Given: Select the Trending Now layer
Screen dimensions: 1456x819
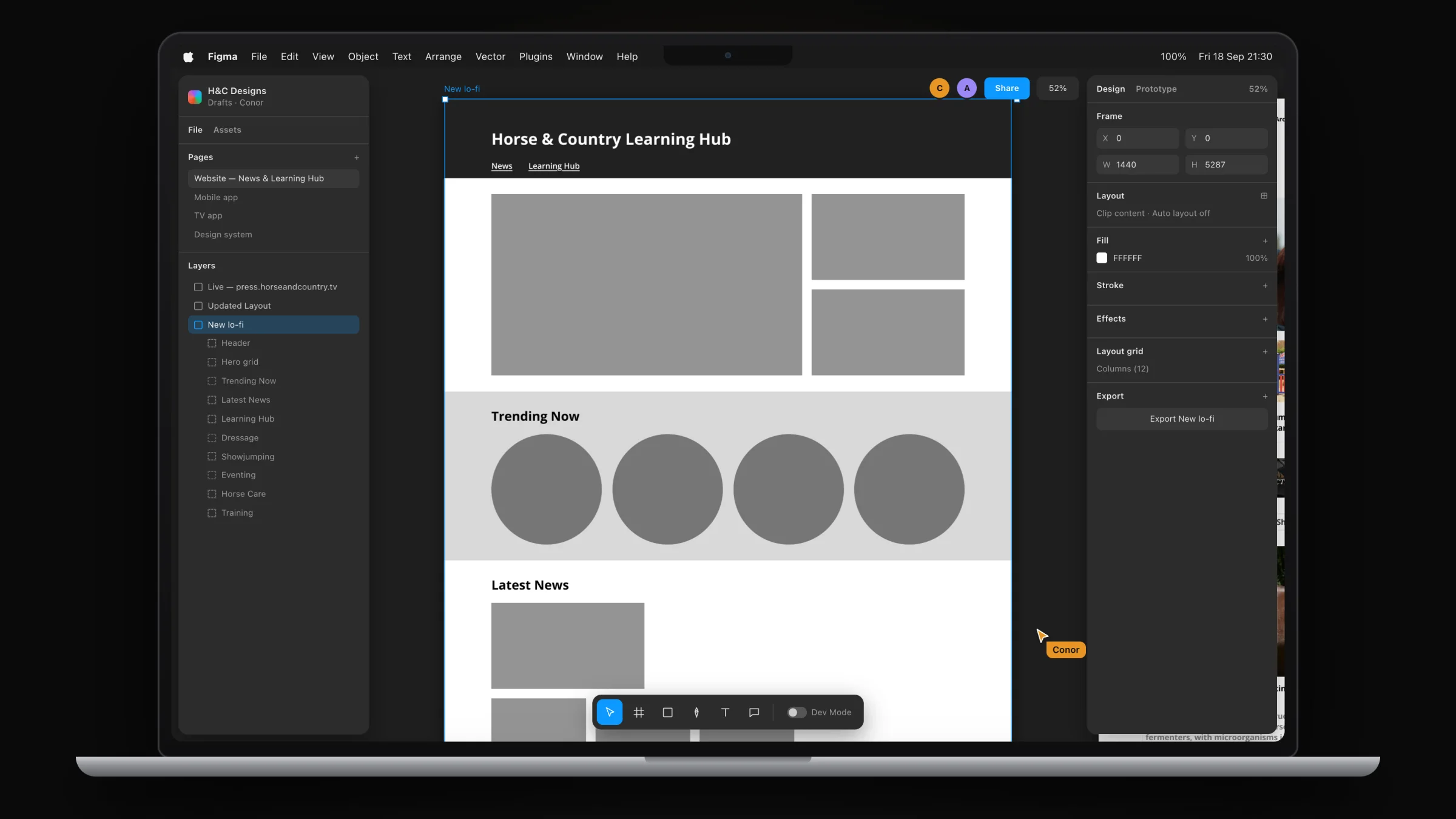Looking at the screenshot, I should (x=274, y=381).
